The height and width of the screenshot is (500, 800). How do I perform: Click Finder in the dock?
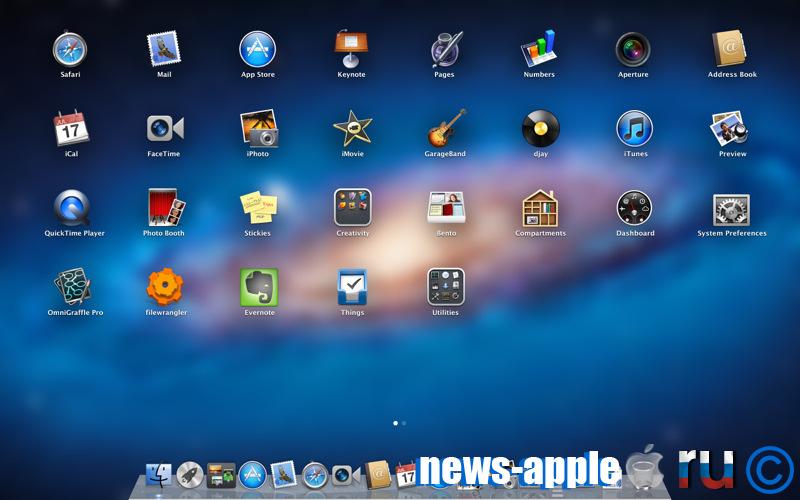pos(159,475)
